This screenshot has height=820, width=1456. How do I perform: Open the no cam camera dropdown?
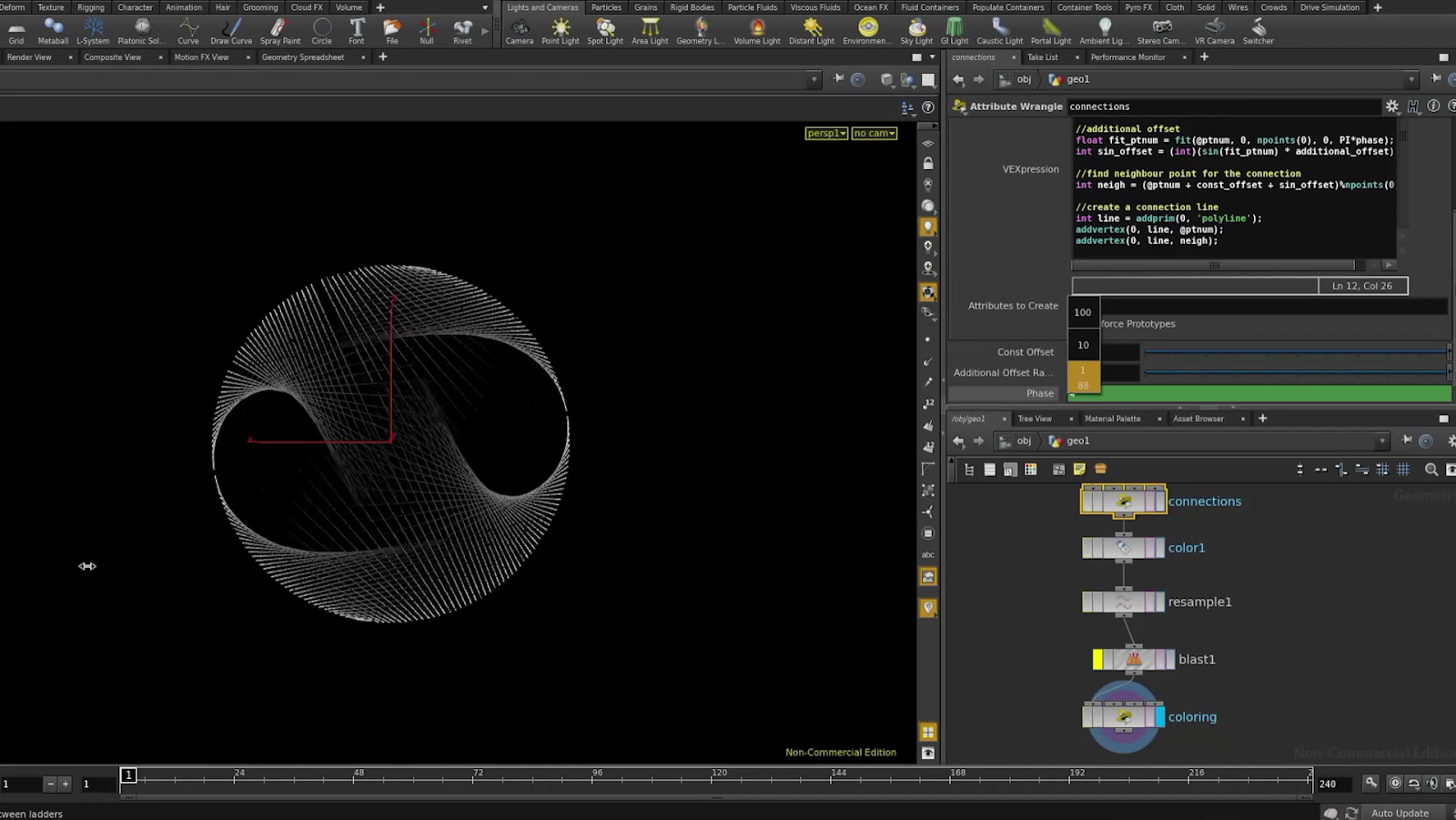(x=873, y=133)
